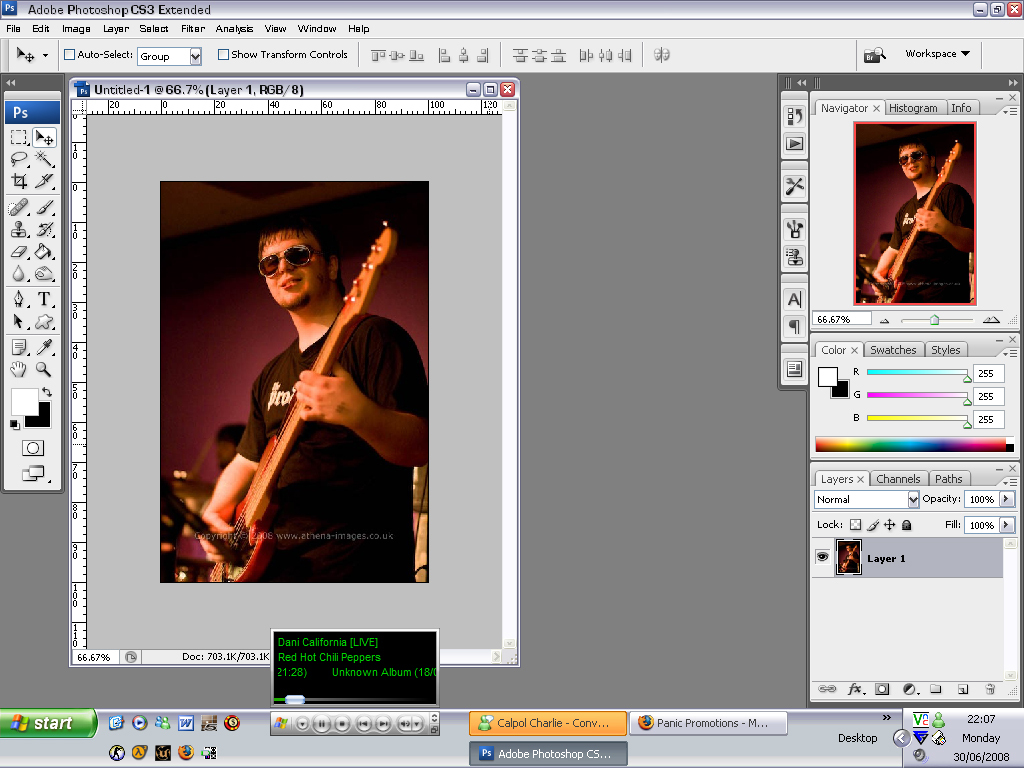The height and width of the screenshot is (768, 1024).
Task: Open the Filter menu
Action: point(192,29)
